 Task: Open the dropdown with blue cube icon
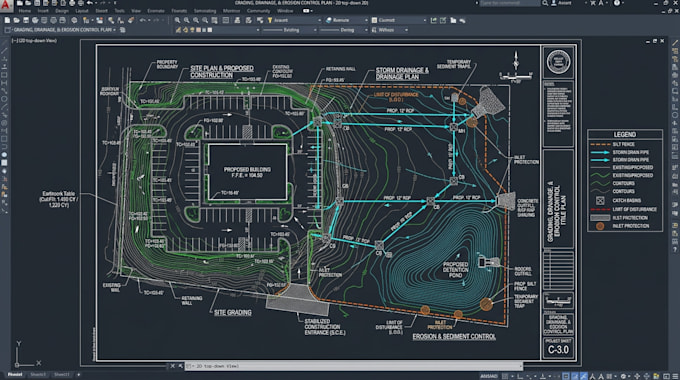(x=346, y=20)
